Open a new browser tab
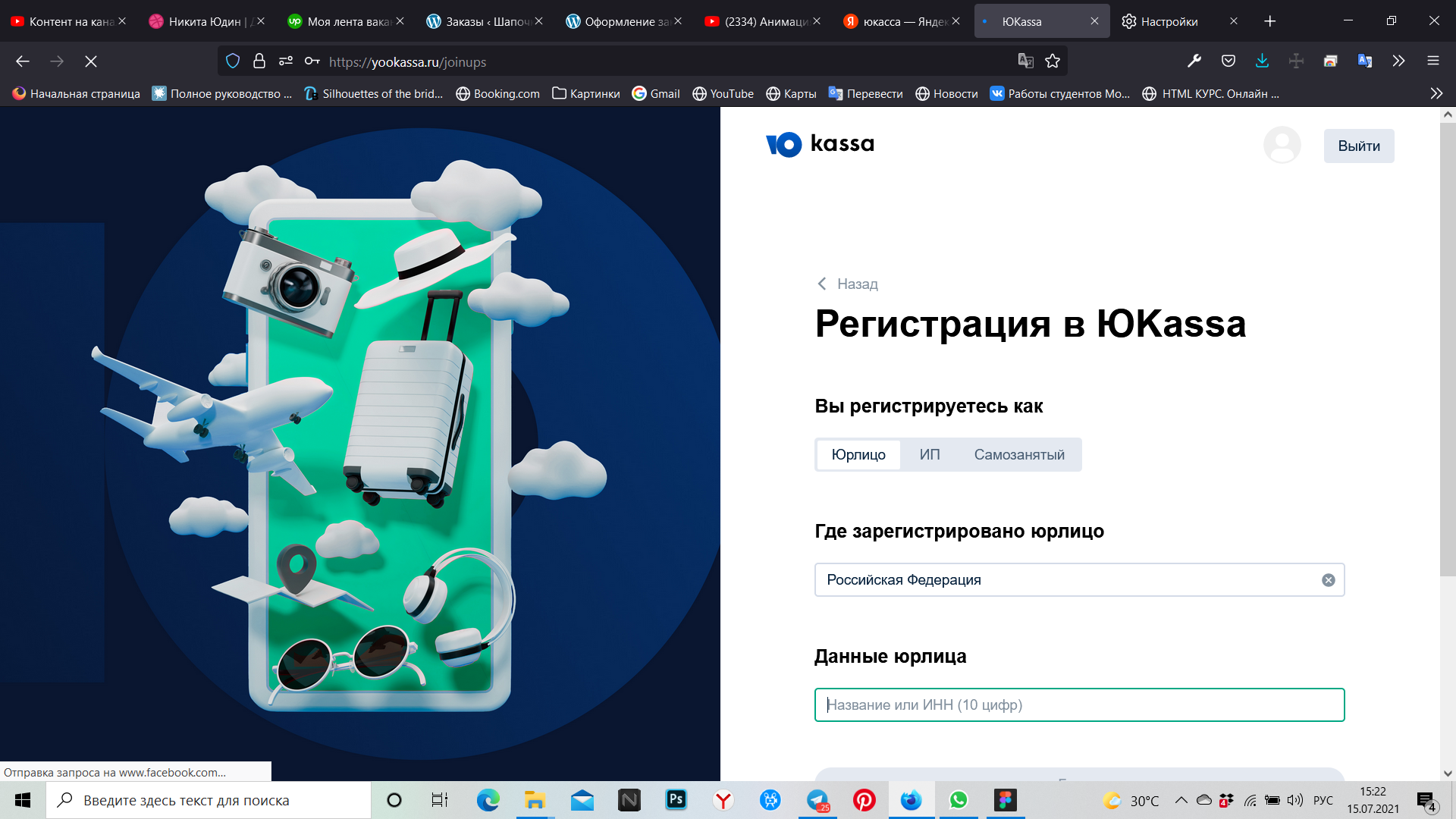The image size is (1456, 819). [x=1270, y=21]
